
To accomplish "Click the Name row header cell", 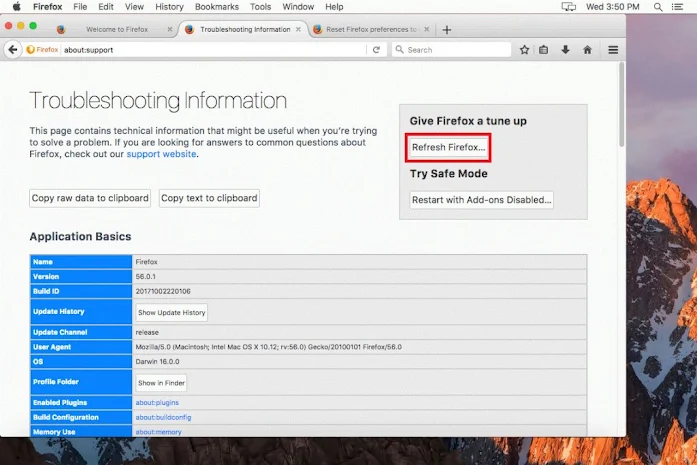I will (x=81, y=262).
